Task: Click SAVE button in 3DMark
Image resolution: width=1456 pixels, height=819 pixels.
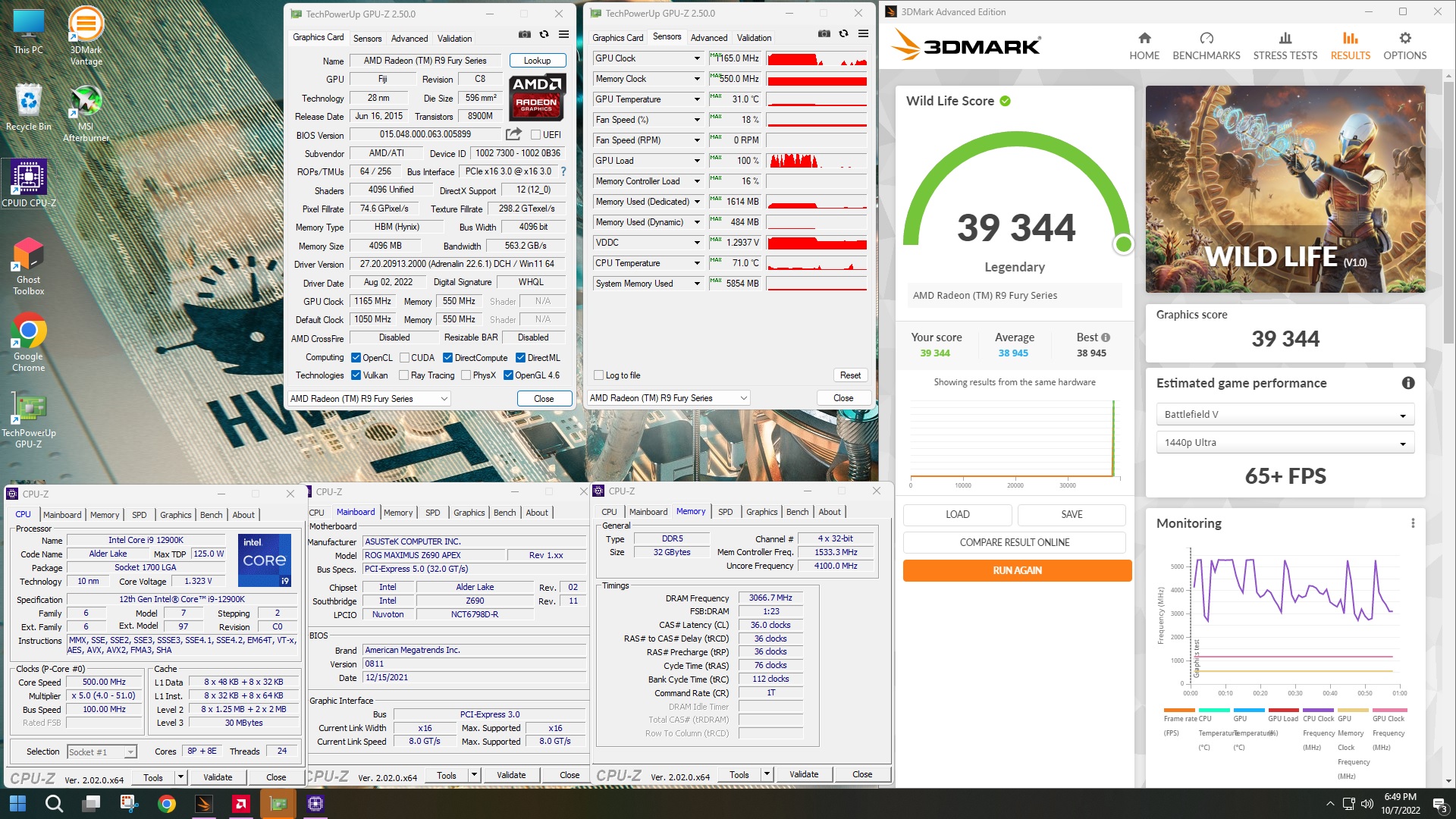Action: pos(1072,514)
